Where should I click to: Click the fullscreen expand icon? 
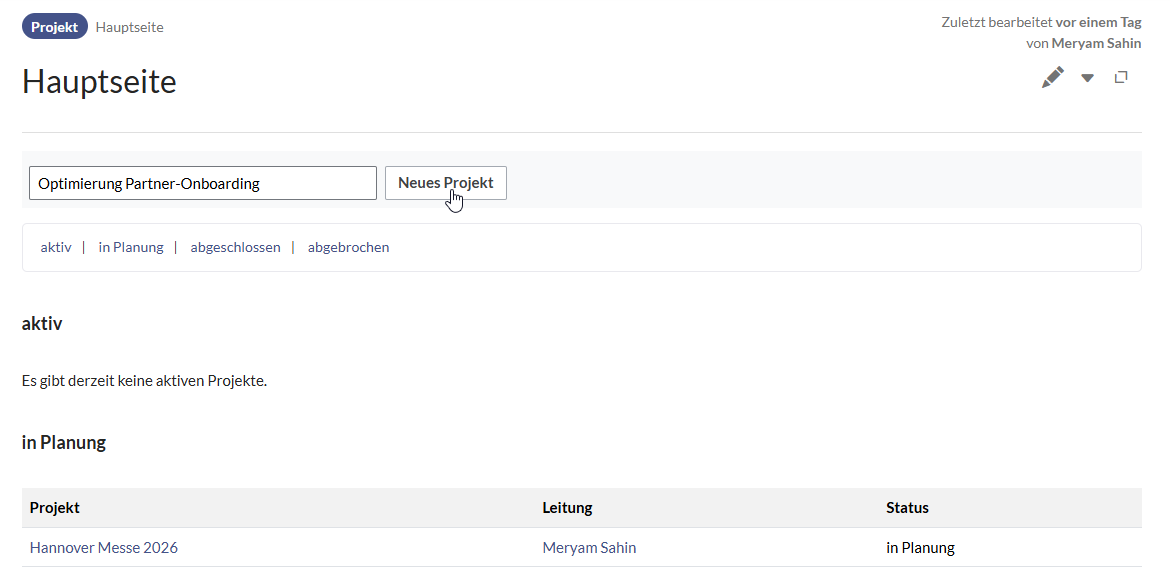tap(1121, 78)
